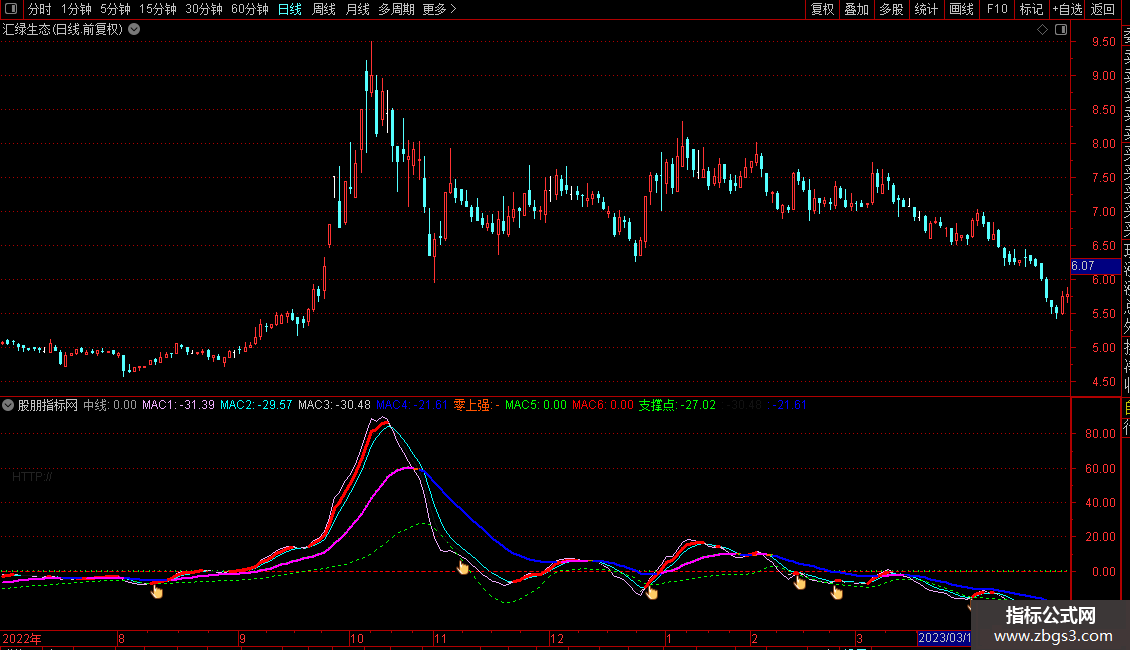Select the 5分钟 period tab
This screenshot has height=650, width=1130.
115,9
